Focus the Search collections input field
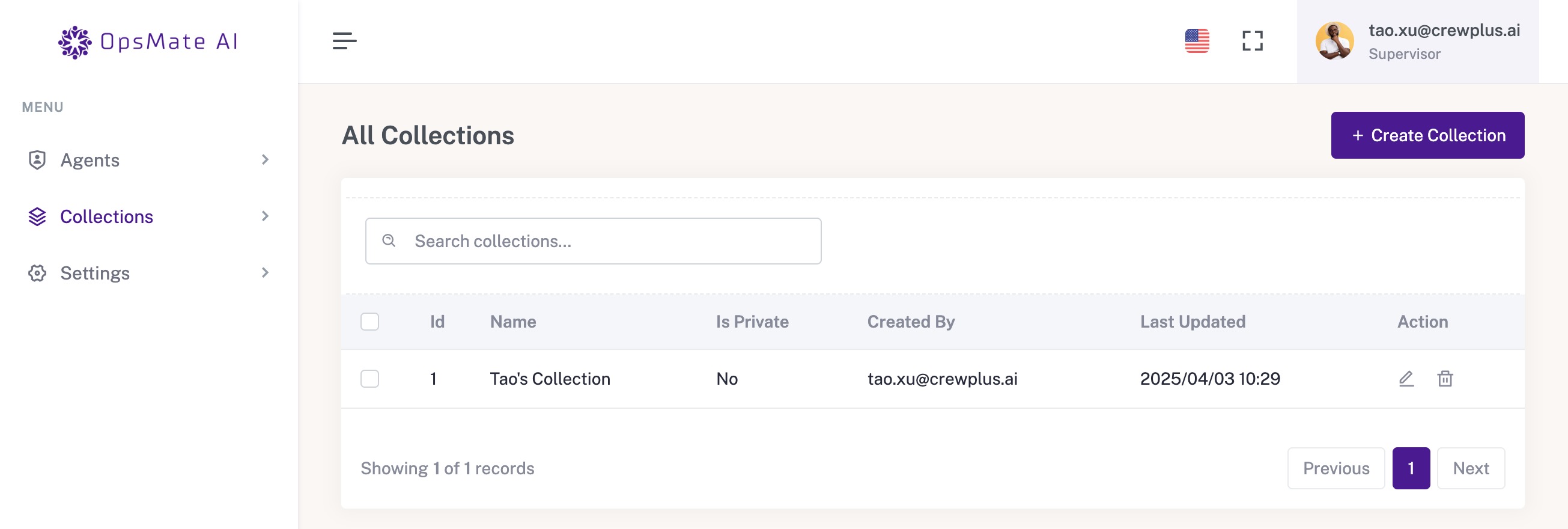Viewport: 1568px width, 529px height. 593,241
